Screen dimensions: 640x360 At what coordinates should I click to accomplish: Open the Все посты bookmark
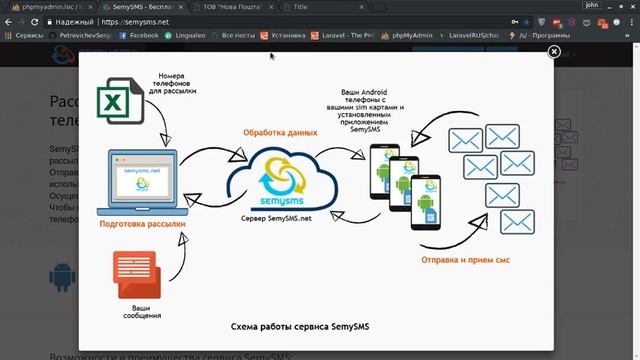coord(233,36)
